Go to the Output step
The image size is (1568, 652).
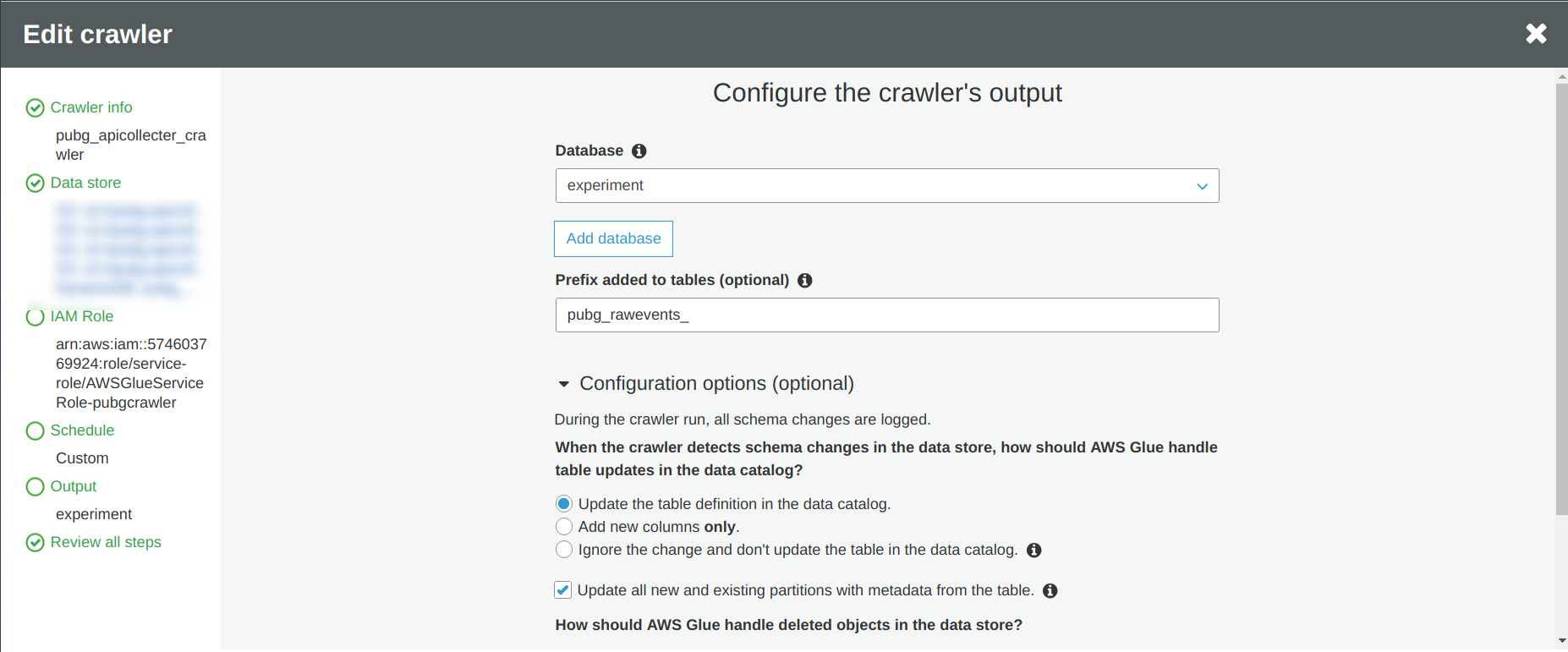pos(74,486)
